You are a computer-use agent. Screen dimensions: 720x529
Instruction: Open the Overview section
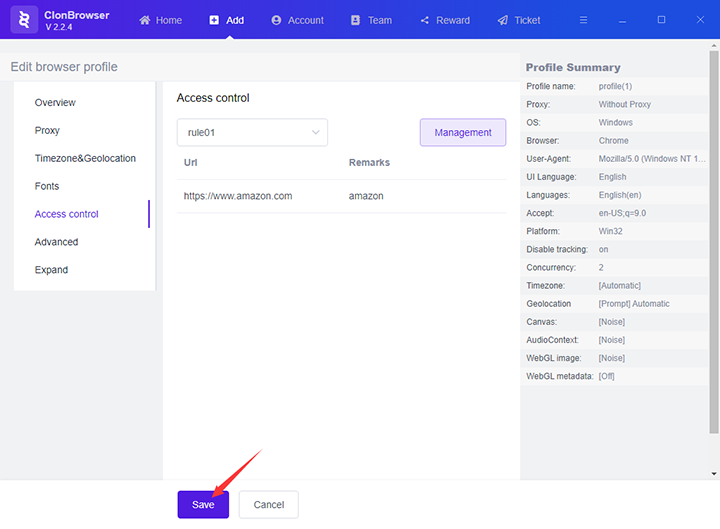click(x=55, y=102)
